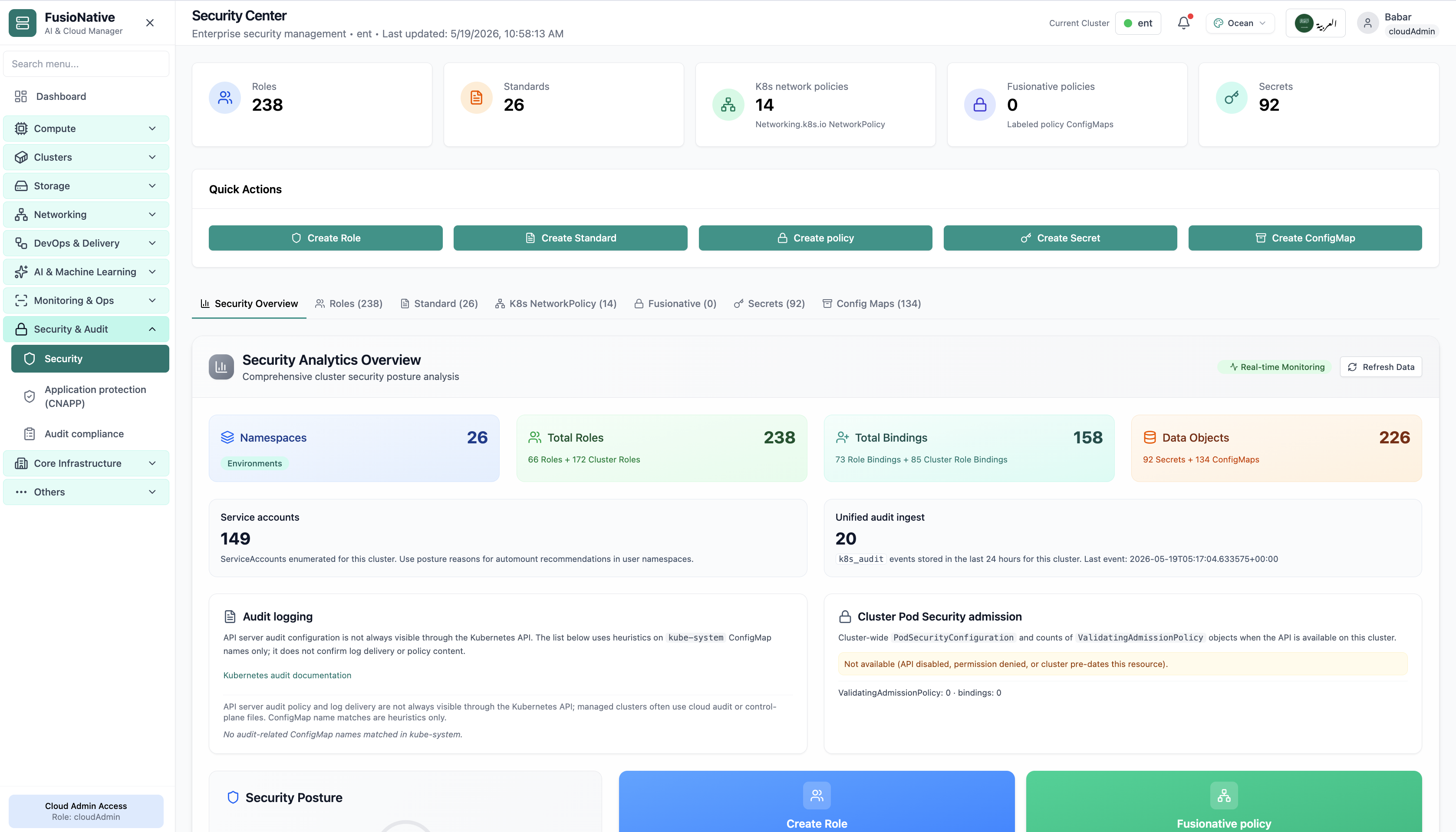
Task: Click the blue Create Role card
Action: (x=817, y=801)
